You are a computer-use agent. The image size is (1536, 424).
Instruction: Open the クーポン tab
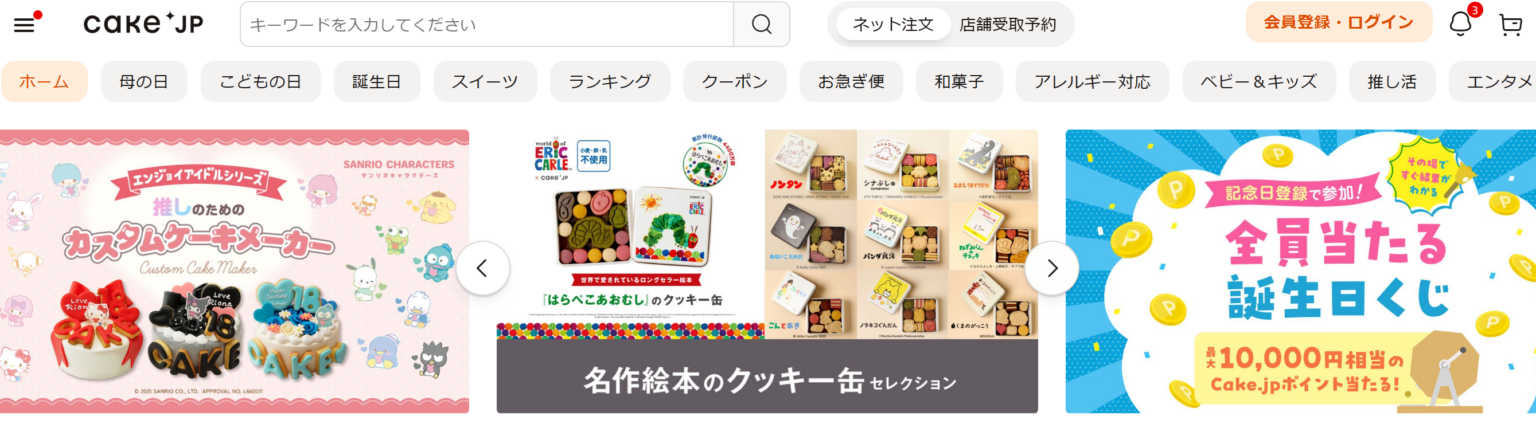pyautogui.click(x=735, y=81)
